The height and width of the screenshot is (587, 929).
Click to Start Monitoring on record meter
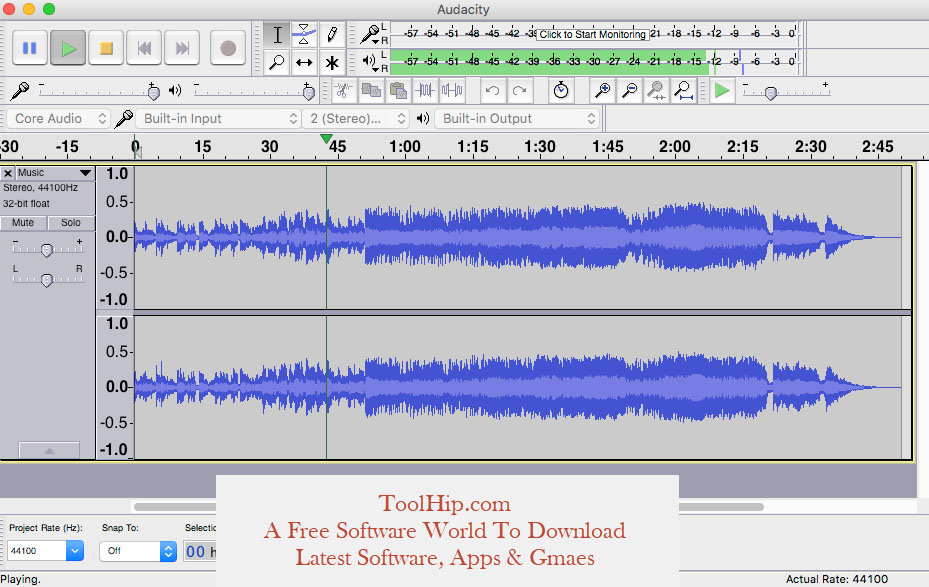click(592, 34)
